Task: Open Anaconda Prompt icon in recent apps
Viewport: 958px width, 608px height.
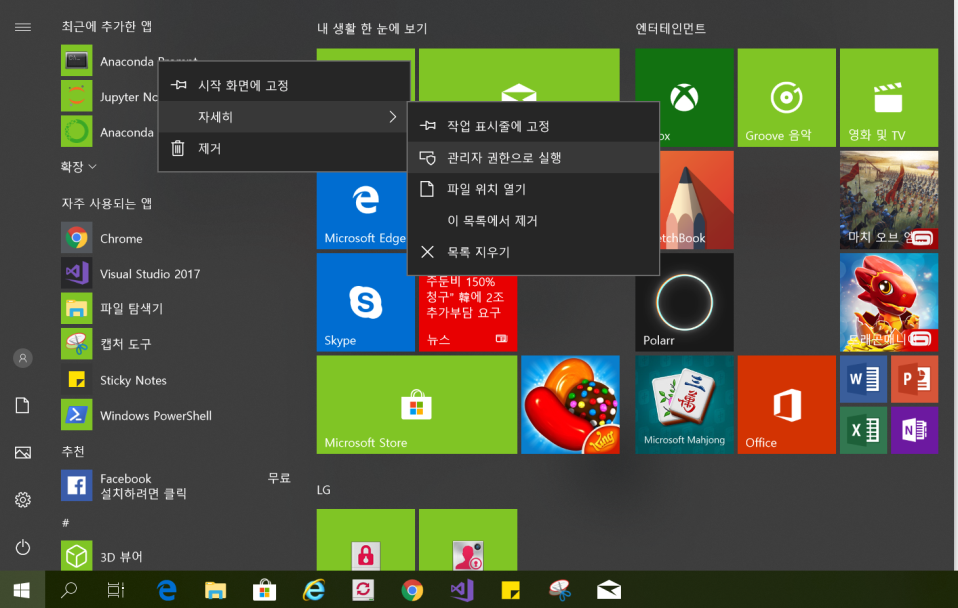Action: (76, 60)
